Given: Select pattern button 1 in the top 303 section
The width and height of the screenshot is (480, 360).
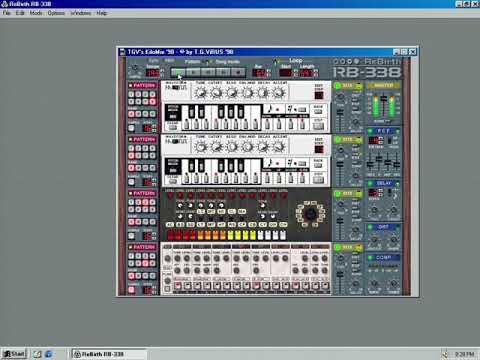Looking at the screenshot, I should [x=131, y=94].
